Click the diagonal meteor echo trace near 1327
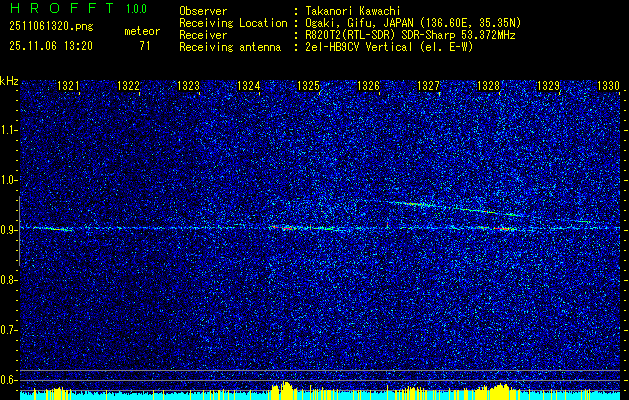 pos(453,208)
